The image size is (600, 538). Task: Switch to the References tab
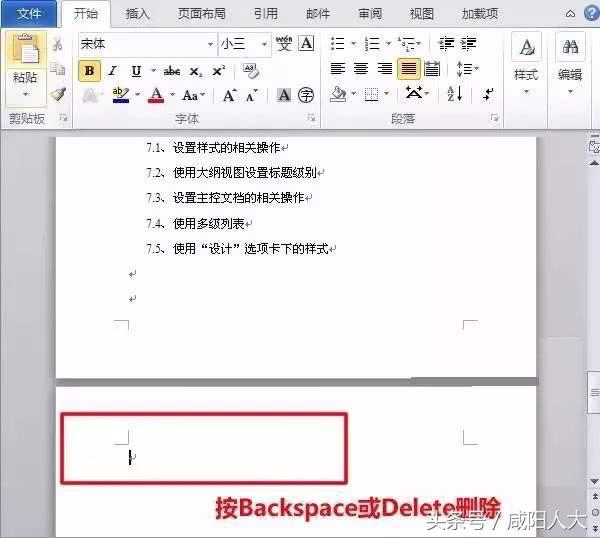pyautogui.click(x=266, y=14)
